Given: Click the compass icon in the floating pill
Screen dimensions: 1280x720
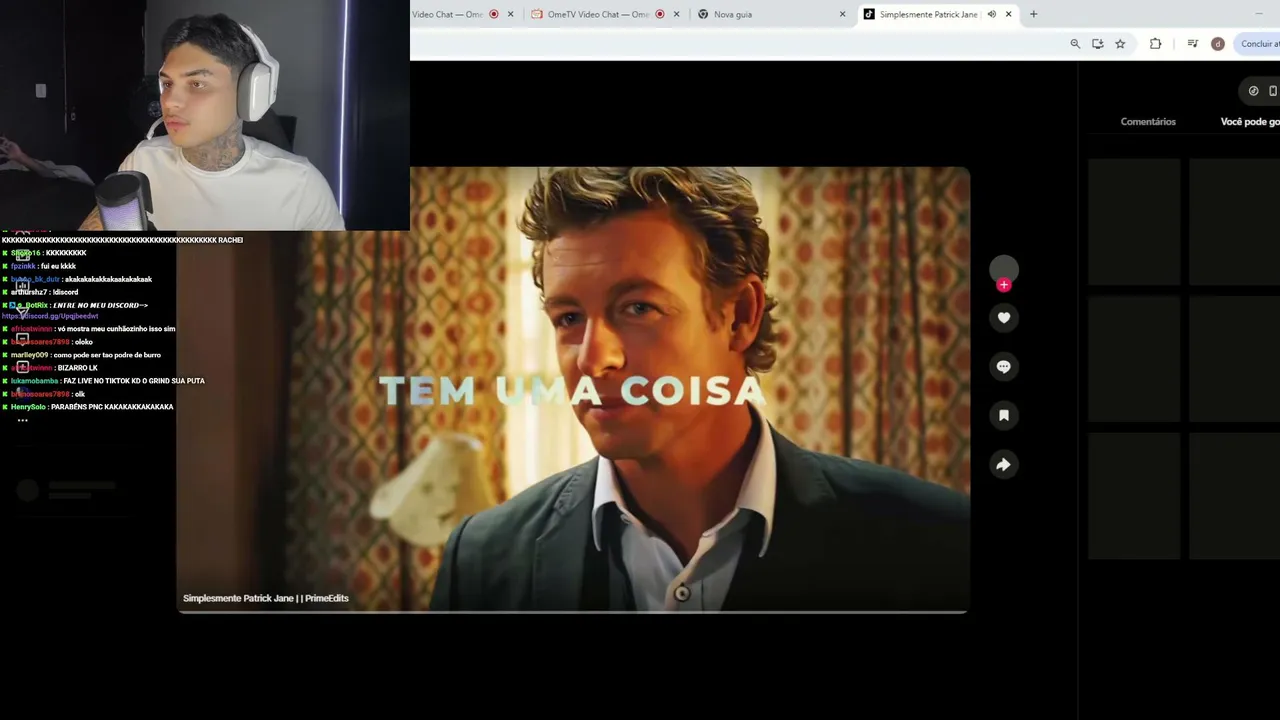Looking at the screenshot, I should coord(1253,91).
